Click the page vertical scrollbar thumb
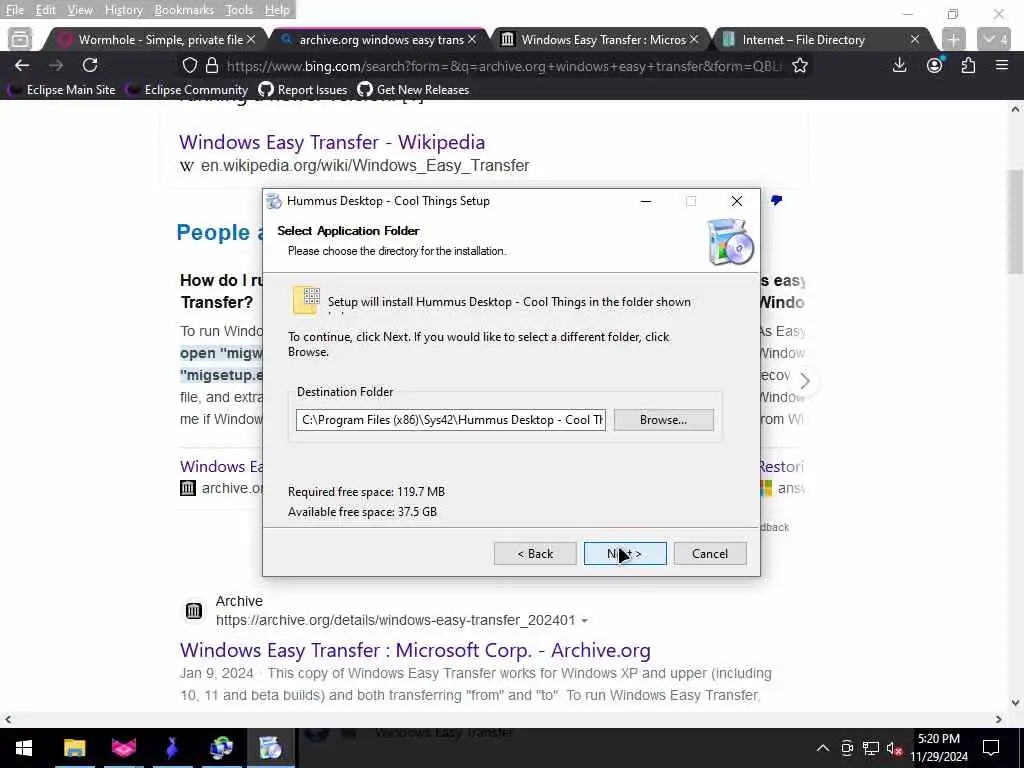1024x768 pixels. [x=1015, y=222]
